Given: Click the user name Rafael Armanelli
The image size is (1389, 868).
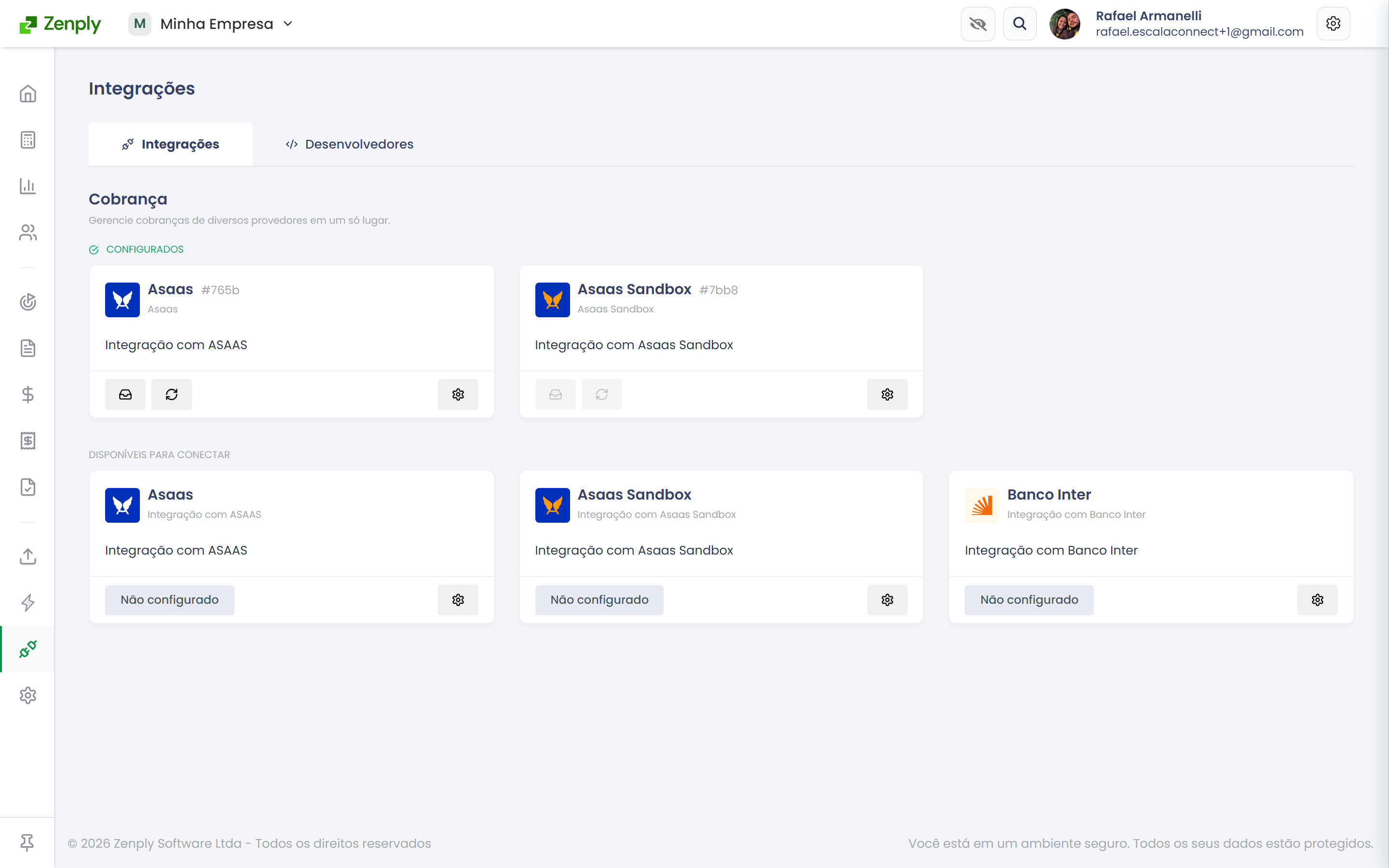Looking at the screenshot, I should [1148, 16].
